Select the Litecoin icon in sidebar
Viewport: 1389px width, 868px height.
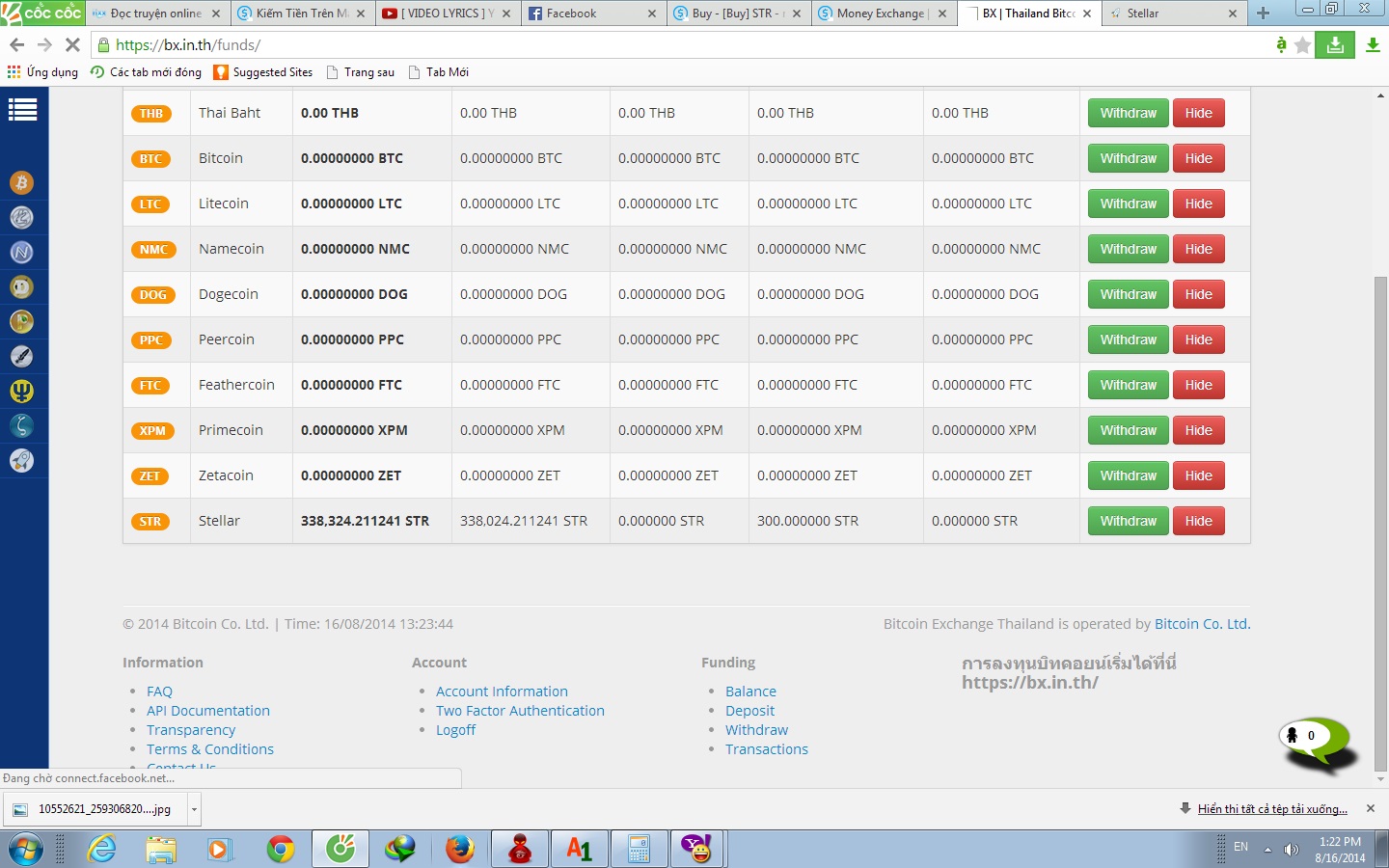(21, 217)
